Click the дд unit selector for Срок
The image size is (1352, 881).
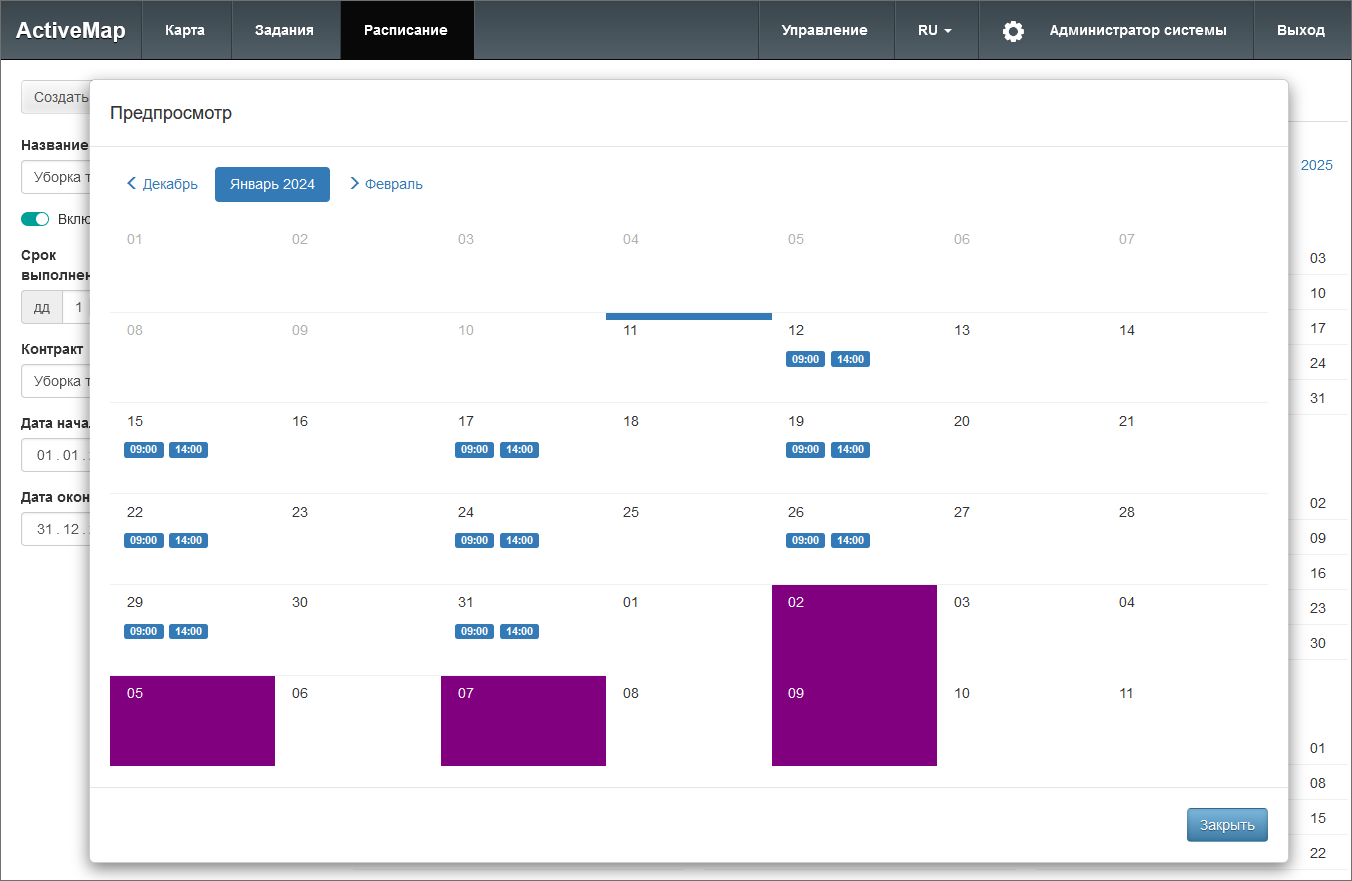coord(41,307)
